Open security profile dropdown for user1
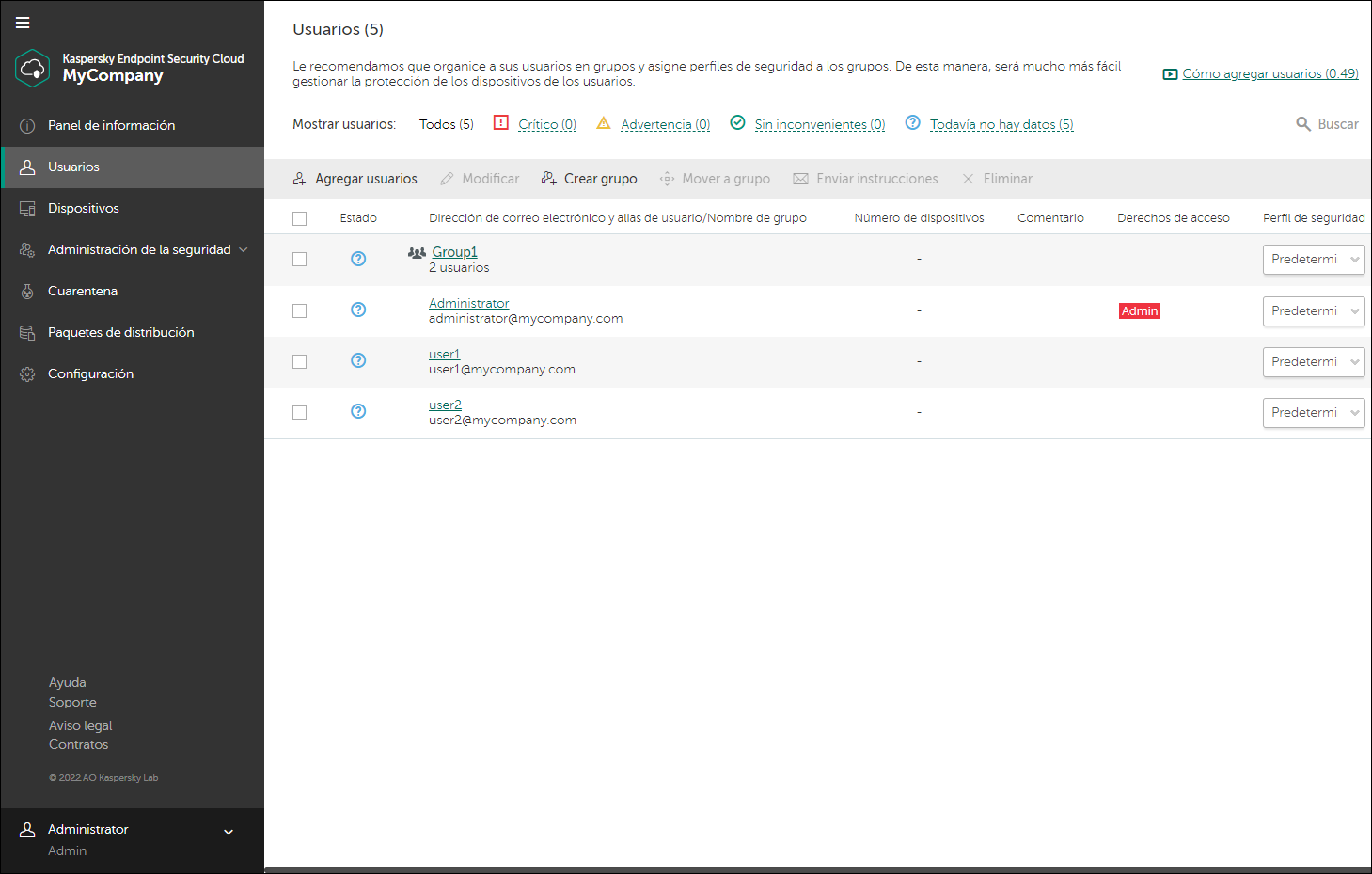 (x=1314, y=362)
